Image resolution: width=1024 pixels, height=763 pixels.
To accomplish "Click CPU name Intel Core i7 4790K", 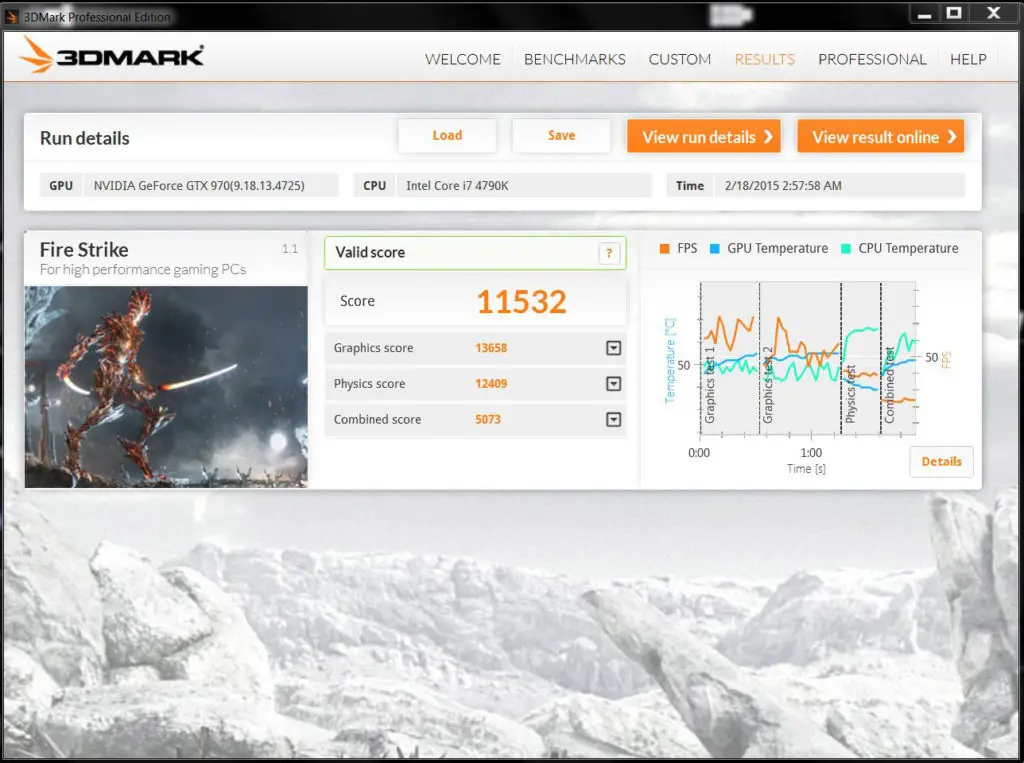I will [457, 186].
